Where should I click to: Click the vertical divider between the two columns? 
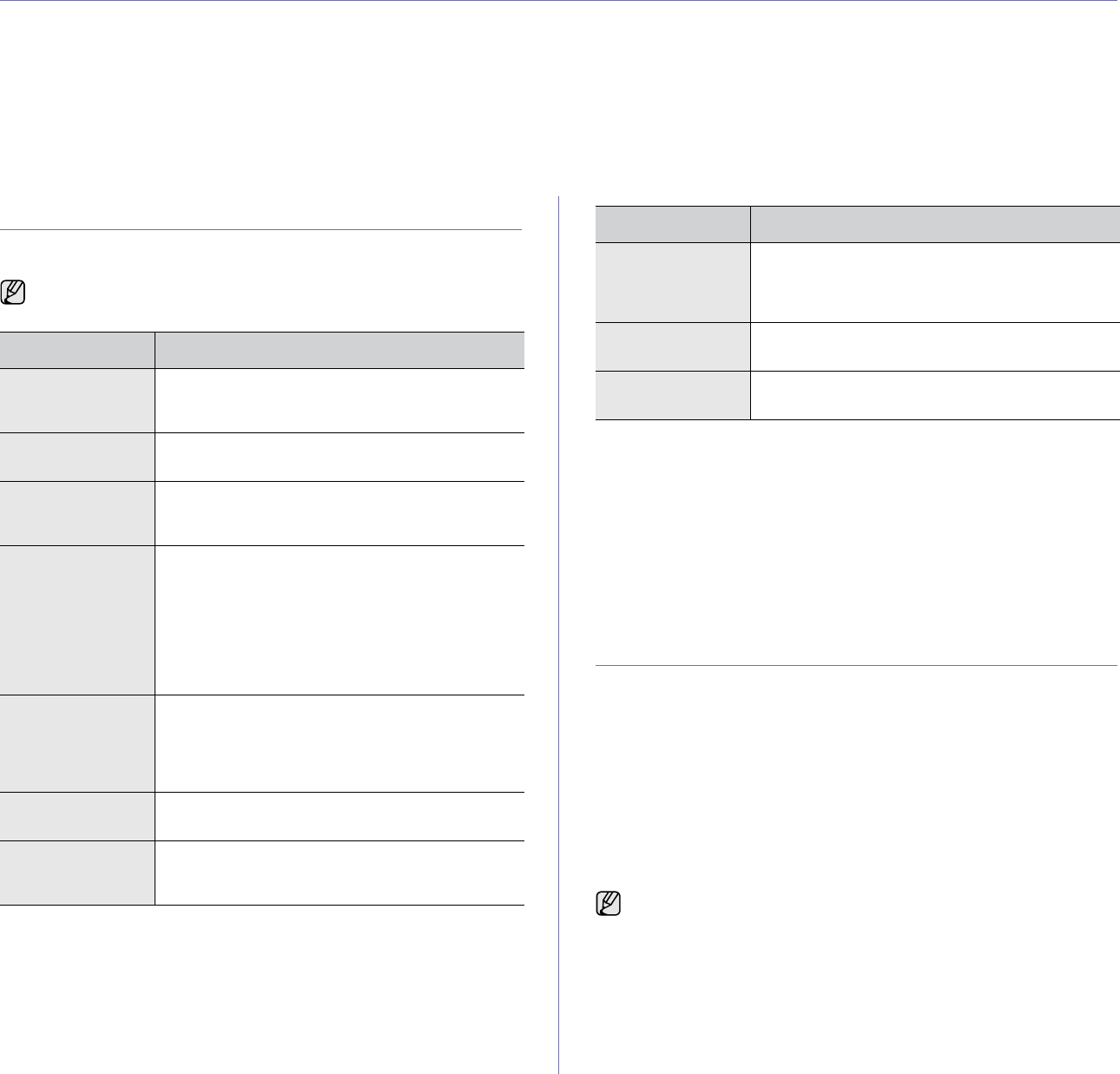click(x=558, y=634)
